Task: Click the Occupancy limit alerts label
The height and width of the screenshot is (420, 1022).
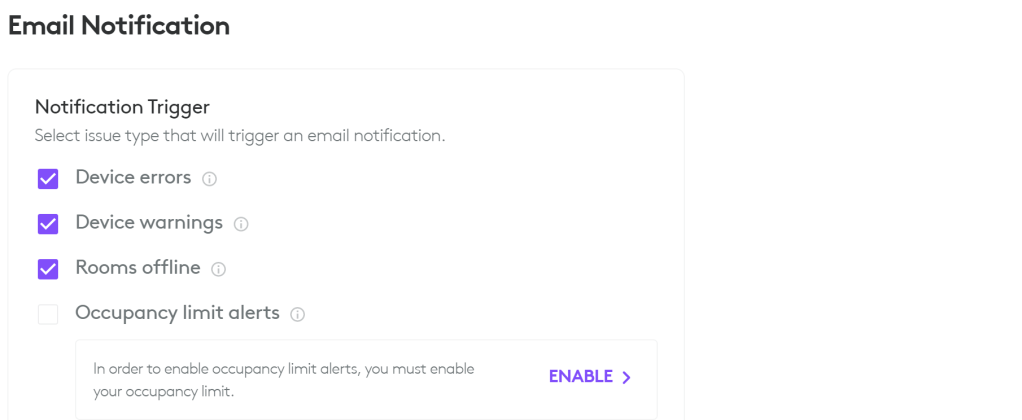Action: point(177,313)
